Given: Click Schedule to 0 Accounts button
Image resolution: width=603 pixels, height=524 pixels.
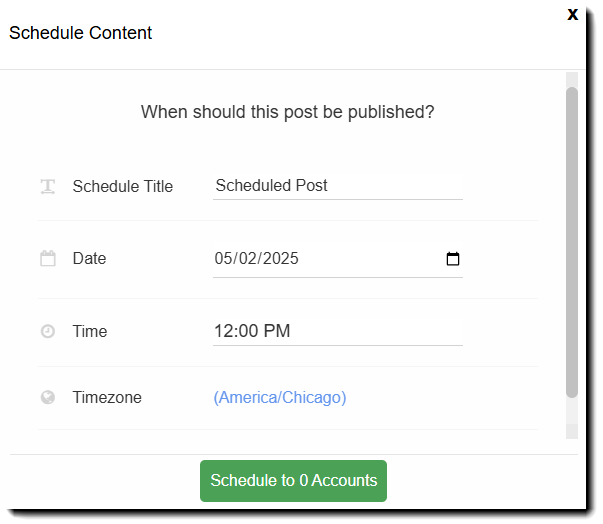Looking at the screenshot, I should (293, 481).
